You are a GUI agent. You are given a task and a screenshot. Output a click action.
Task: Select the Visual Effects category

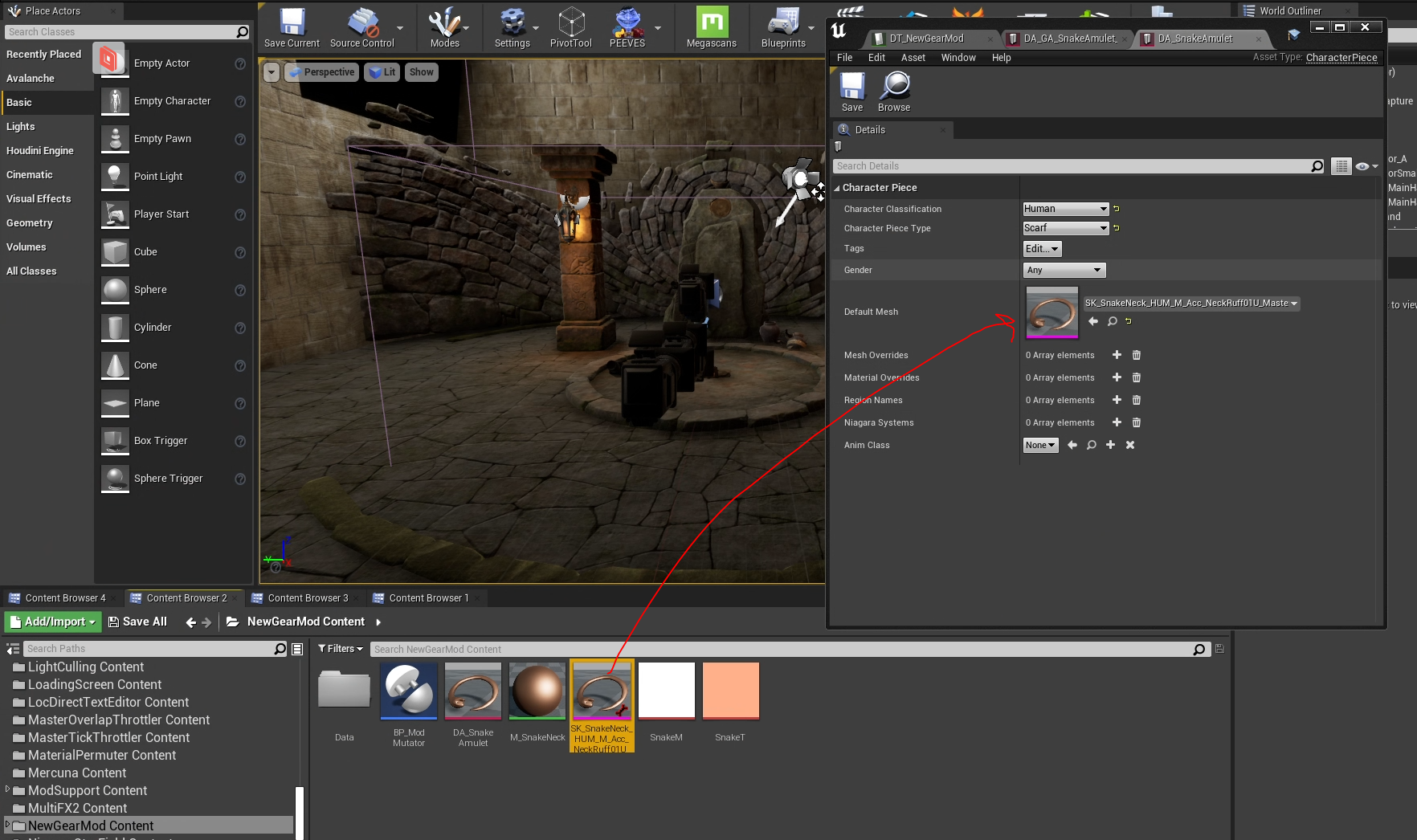click(39, 199)
